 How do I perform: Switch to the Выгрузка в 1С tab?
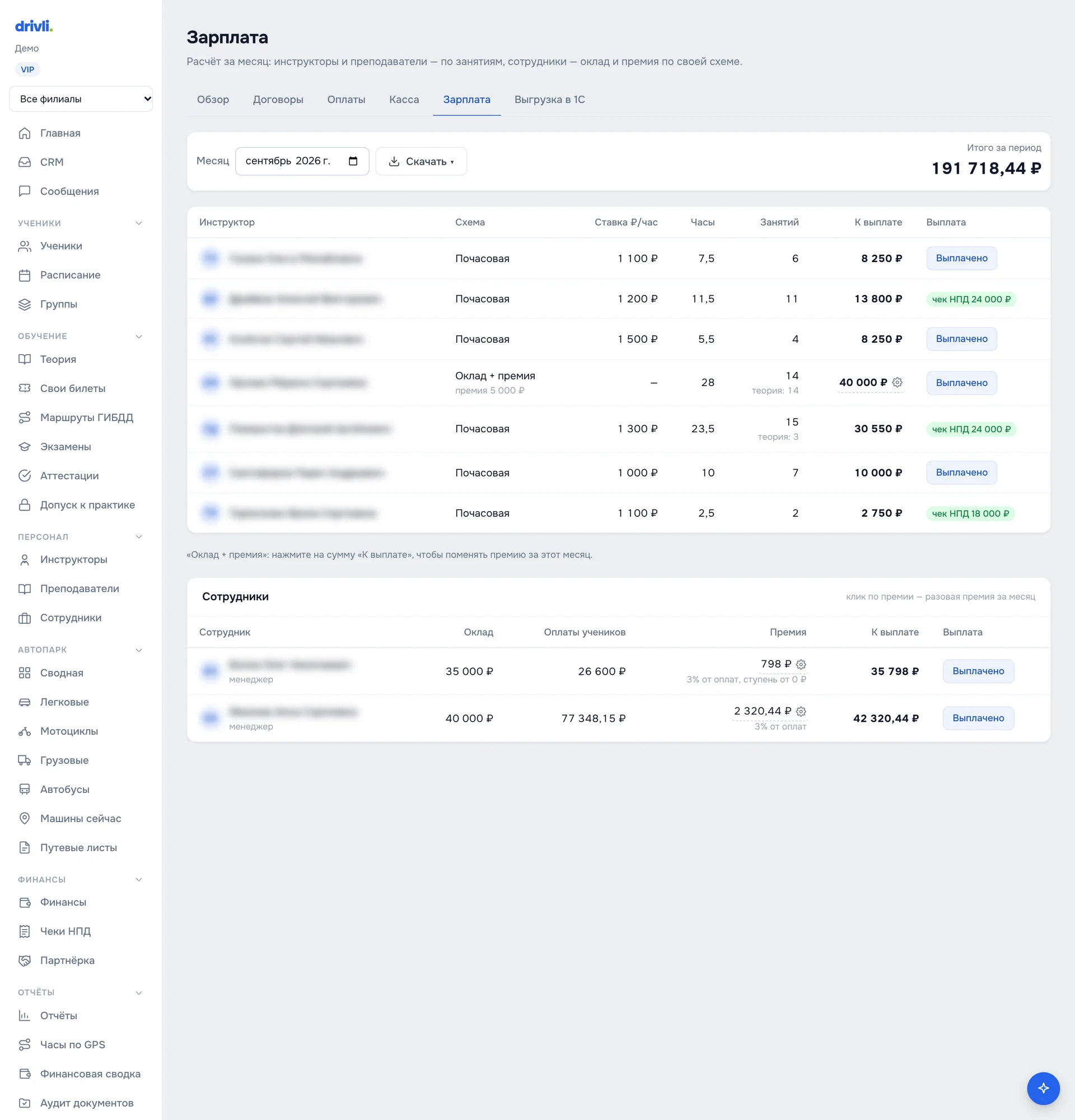[x=549, y=100]
